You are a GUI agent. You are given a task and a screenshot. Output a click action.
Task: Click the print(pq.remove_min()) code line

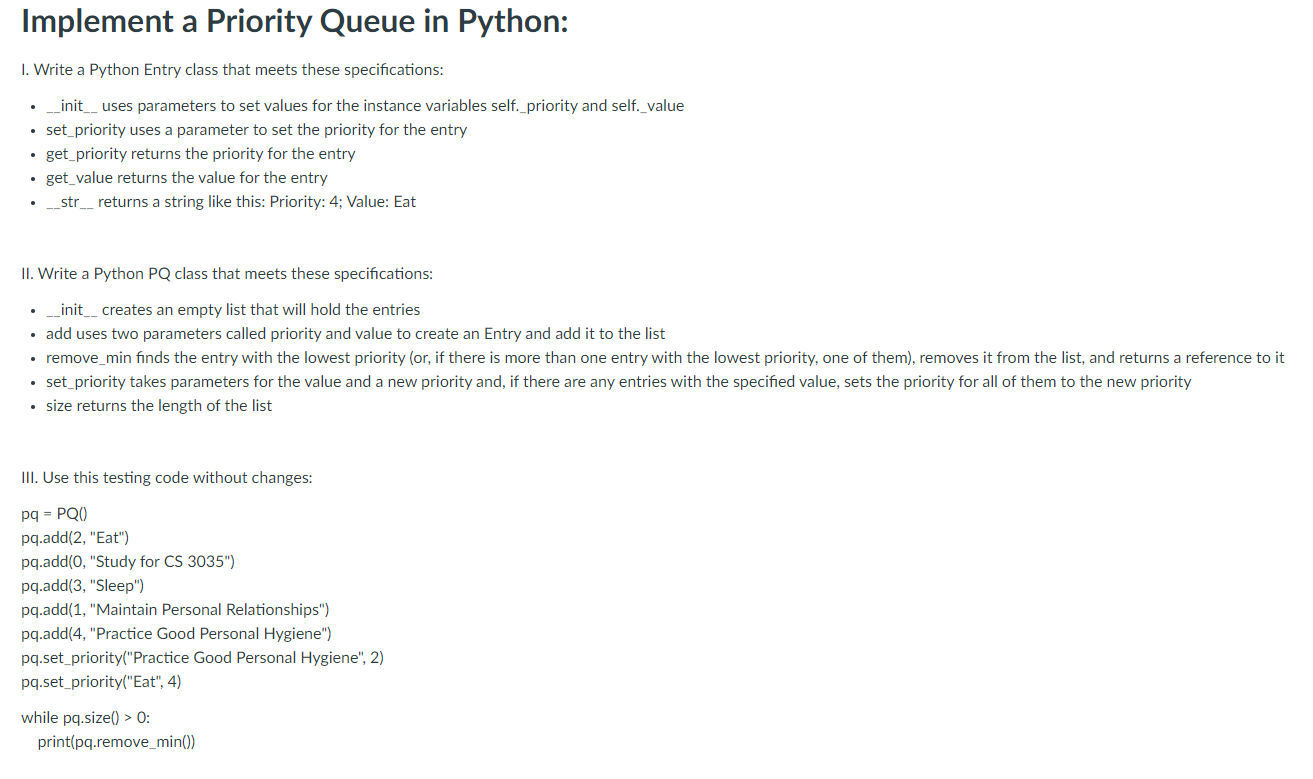click(x=116, y=742)
